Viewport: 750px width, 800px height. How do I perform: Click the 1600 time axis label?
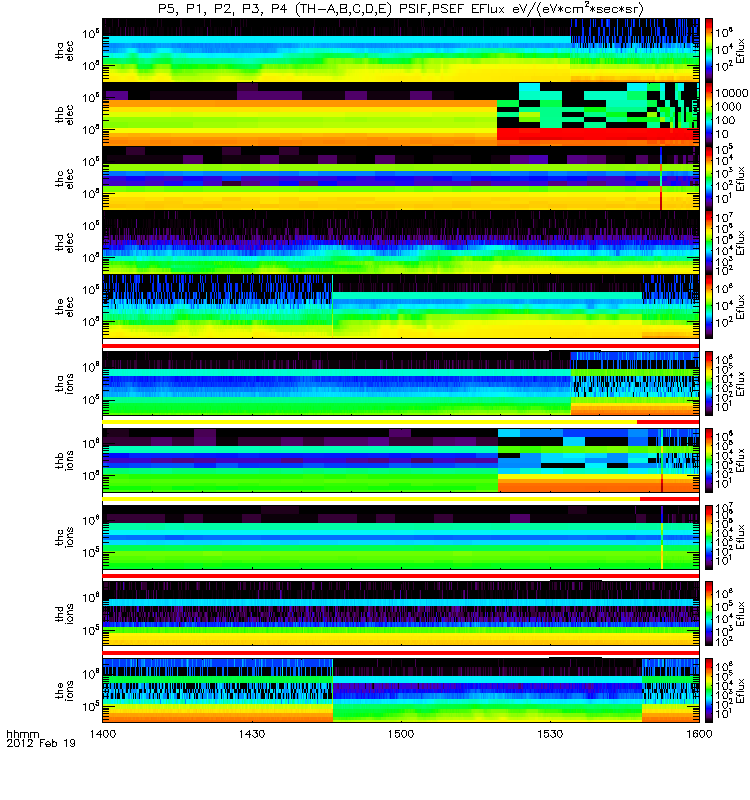coord(699,734)
